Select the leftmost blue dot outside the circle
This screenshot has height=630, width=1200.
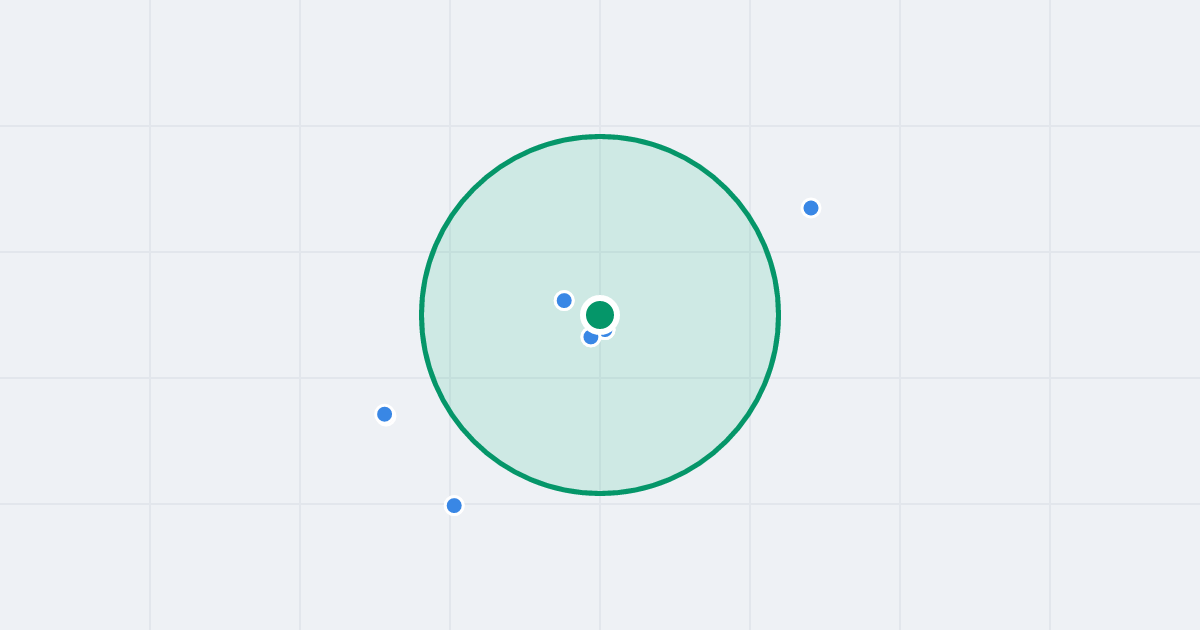[384, 414]
